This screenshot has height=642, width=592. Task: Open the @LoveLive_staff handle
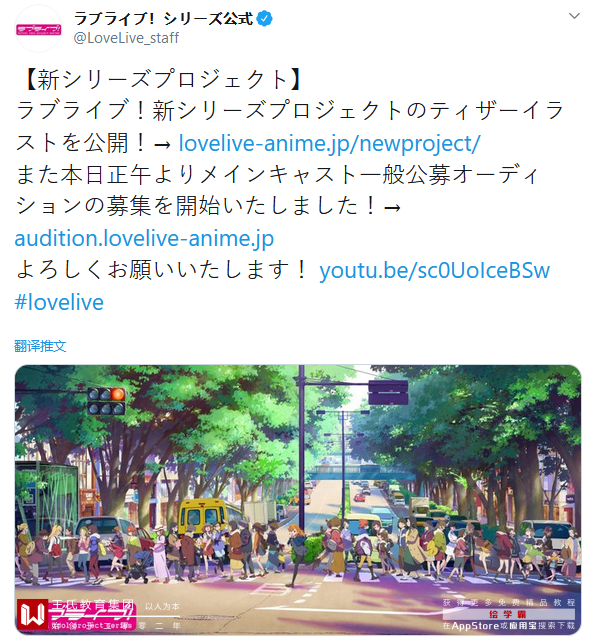(x=126, y=38)
